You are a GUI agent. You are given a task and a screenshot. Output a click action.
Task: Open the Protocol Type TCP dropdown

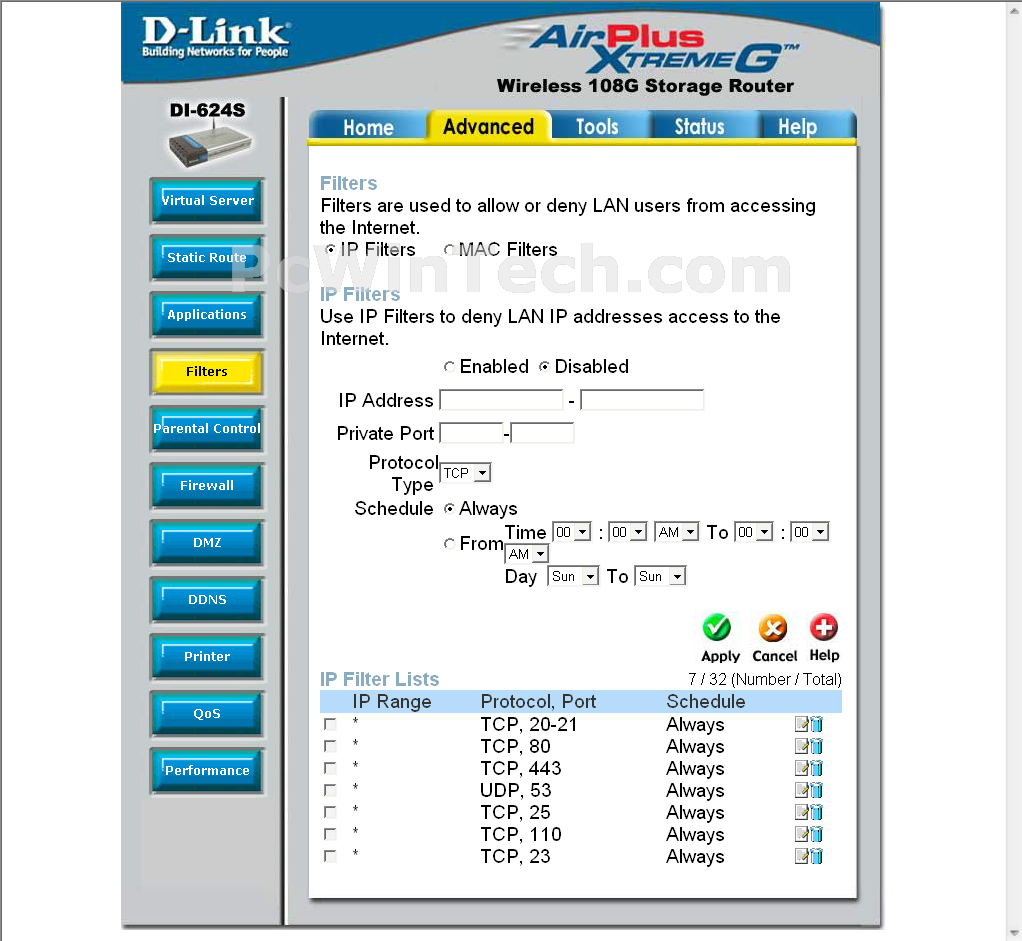pyautogui.click(x=465, y=473)
